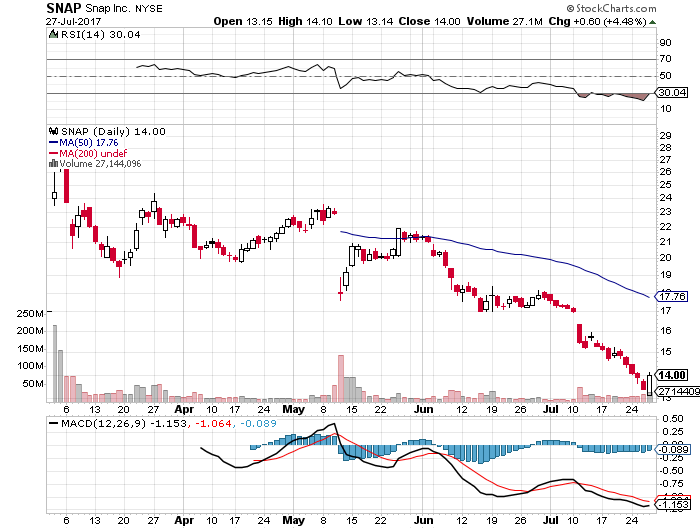Click the May label on price chart axis
Screen dimensions: 700x528
pyautogui.click(x=294, y=409)
